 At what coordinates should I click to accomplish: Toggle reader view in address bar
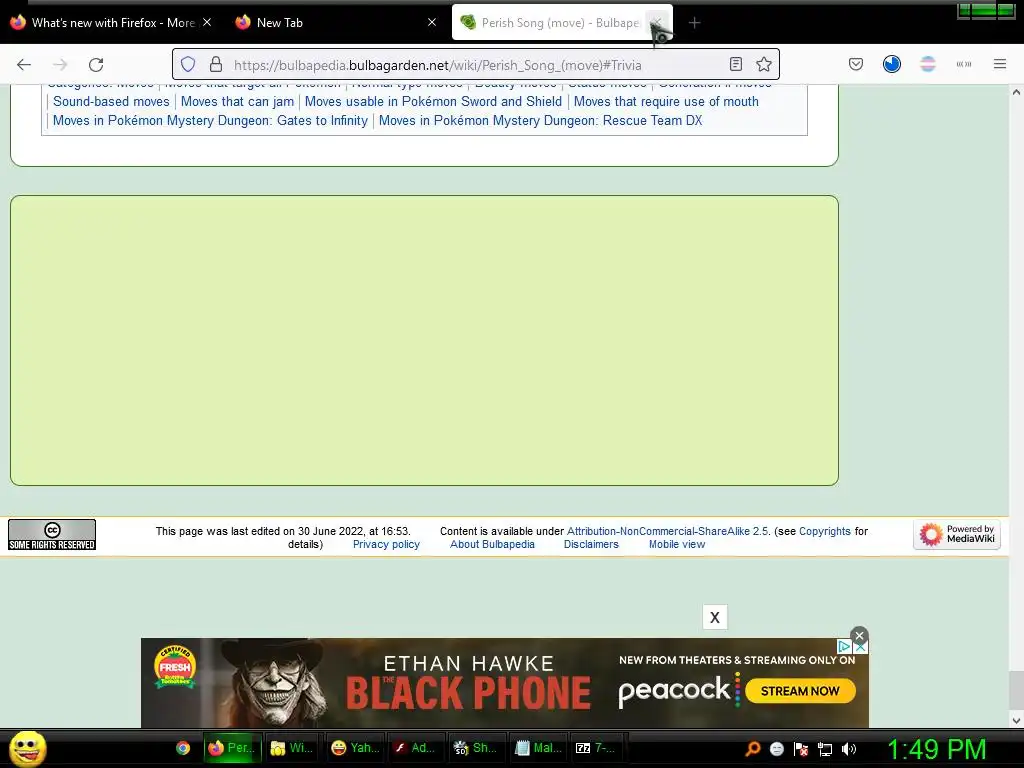pos(735,65)
